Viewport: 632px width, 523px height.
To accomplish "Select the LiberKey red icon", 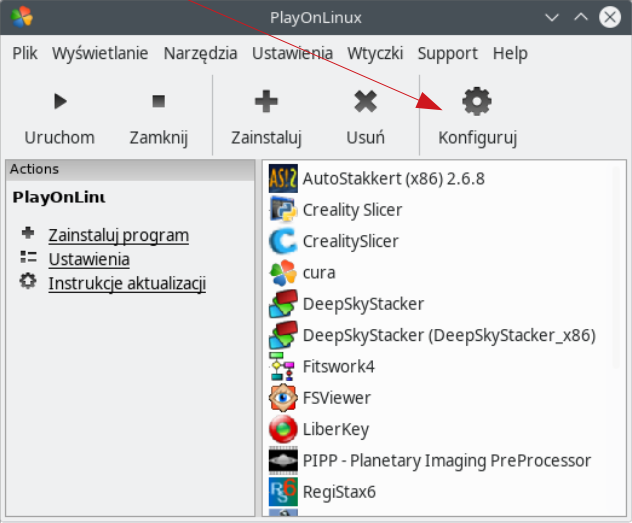I will [x=283, y=429].
